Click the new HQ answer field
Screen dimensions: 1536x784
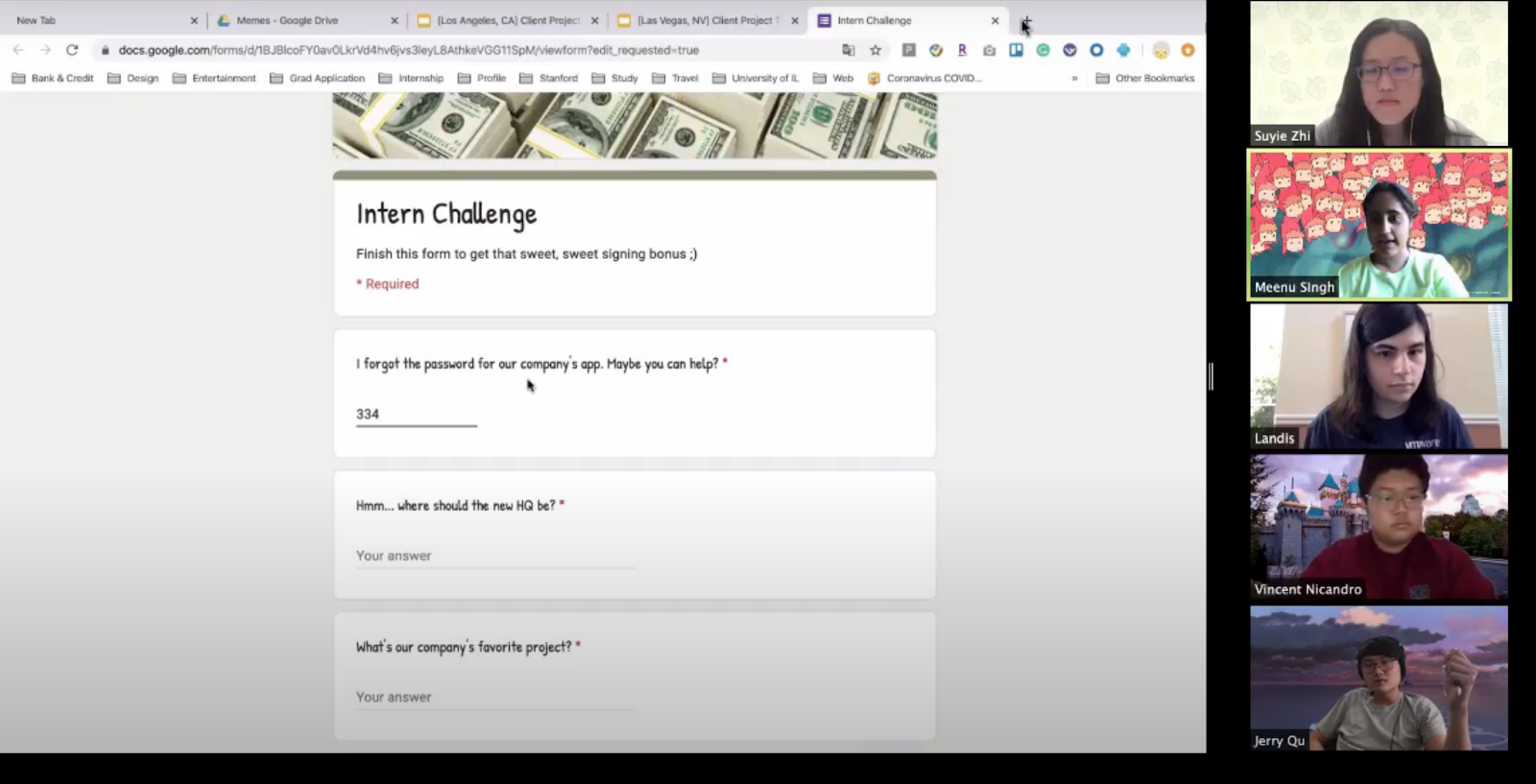(x=495, y=557)
